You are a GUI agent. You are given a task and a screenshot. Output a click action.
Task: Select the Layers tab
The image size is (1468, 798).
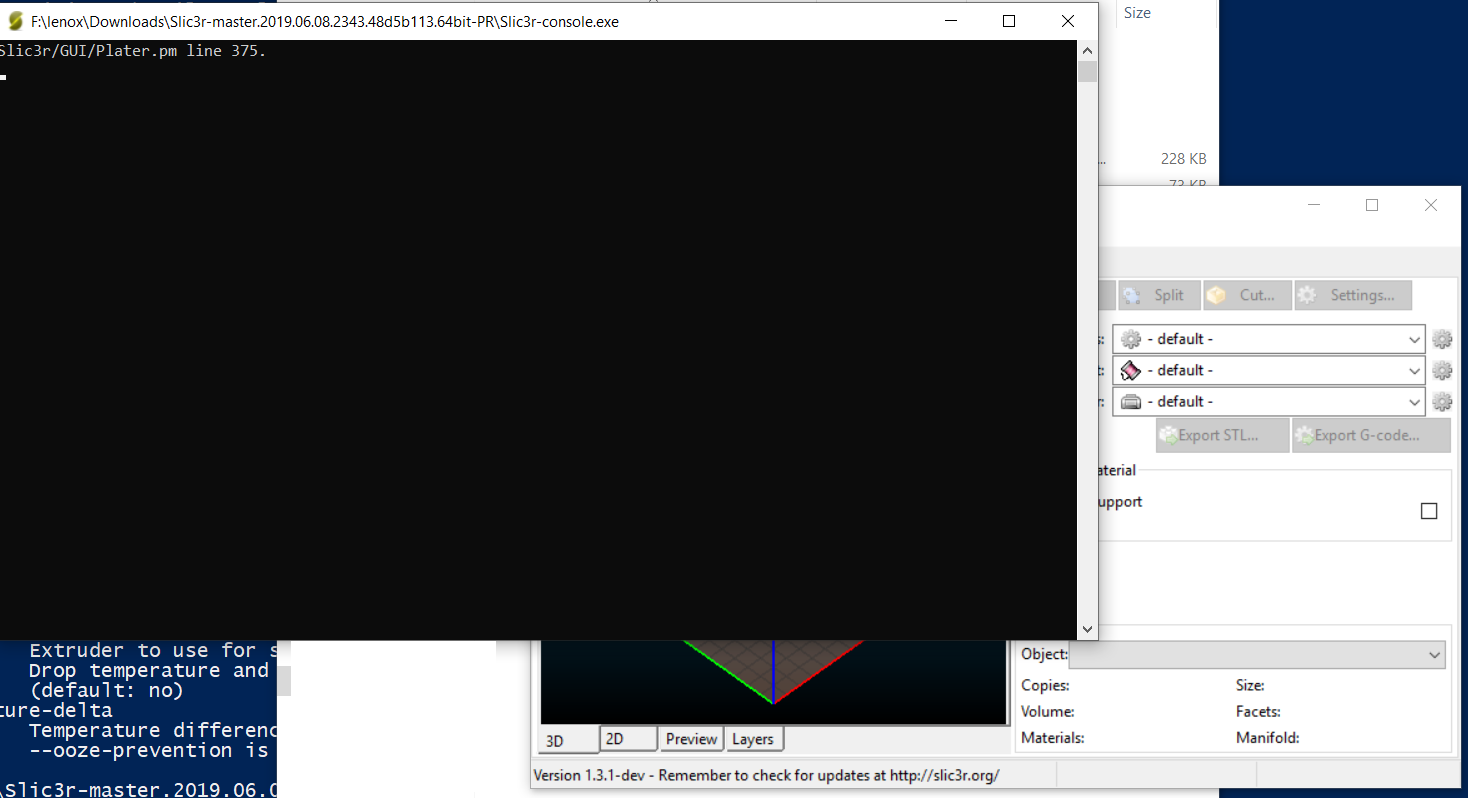753,738
